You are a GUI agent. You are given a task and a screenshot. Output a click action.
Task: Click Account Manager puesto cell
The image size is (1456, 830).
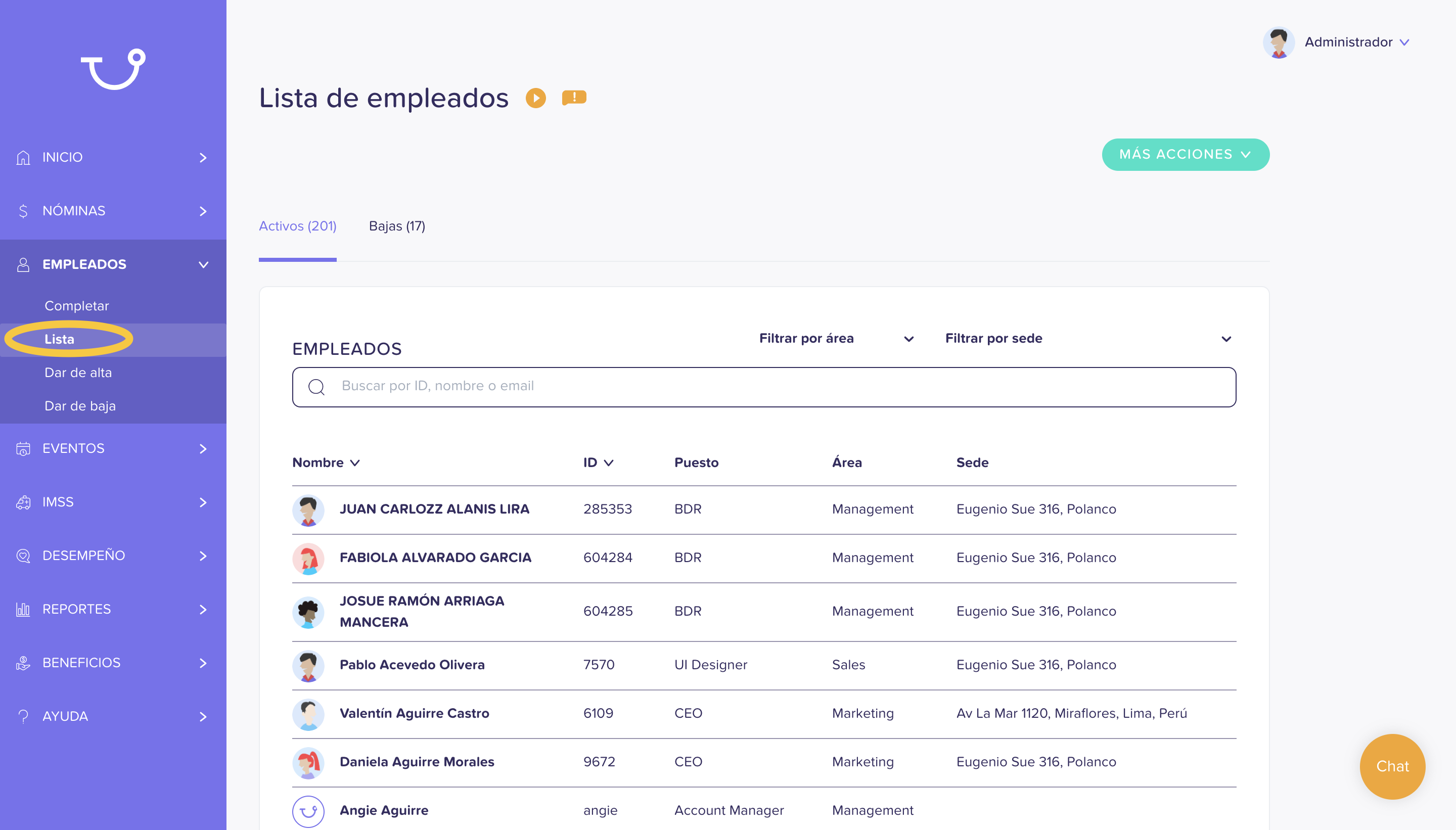(x=729, y=810)
